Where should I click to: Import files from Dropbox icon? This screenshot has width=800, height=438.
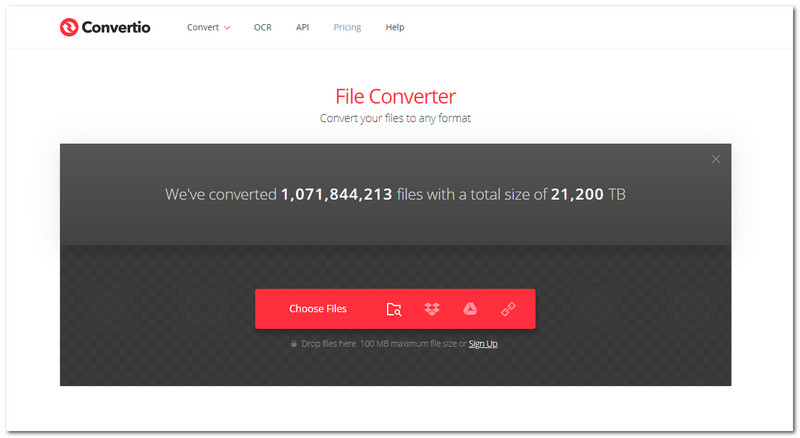(432, 309)
